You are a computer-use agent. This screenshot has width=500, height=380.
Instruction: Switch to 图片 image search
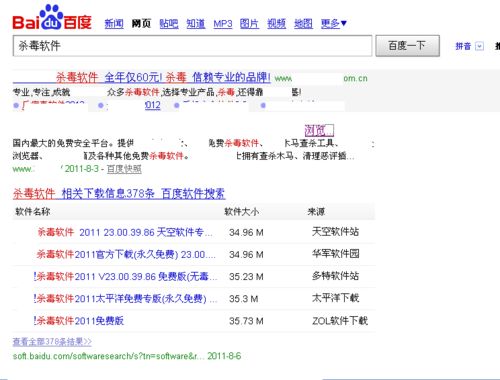click(x=249, y=24)
